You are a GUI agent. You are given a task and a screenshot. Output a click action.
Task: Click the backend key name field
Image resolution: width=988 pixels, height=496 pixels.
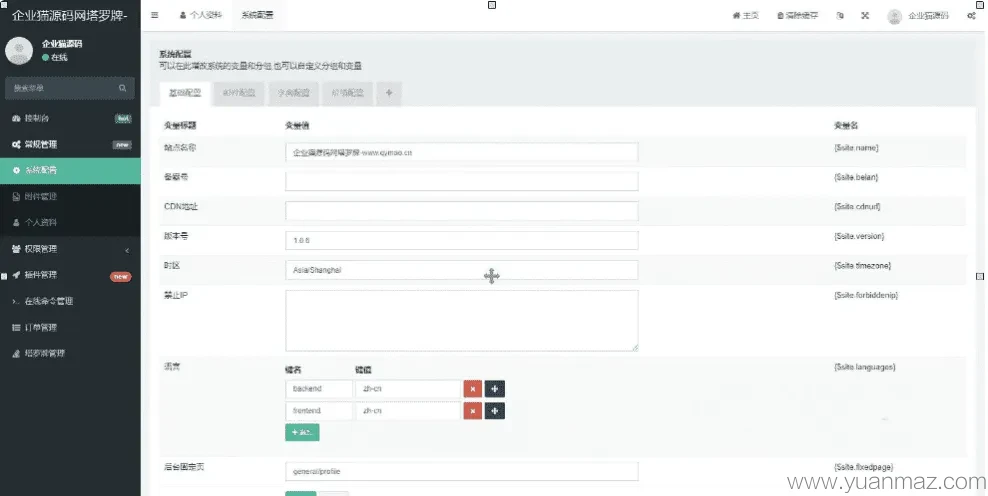319,389
